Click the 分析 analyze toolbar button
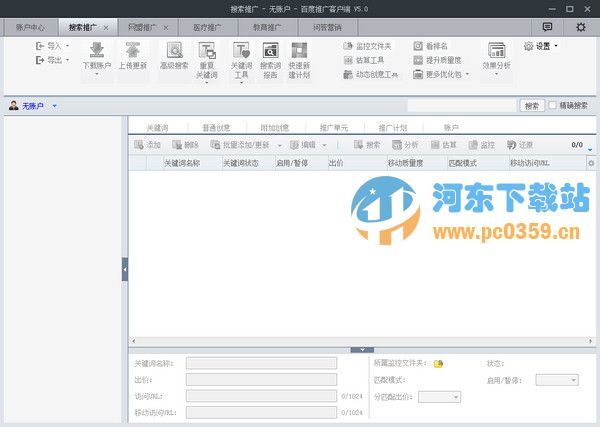The image size is (600, 427). 405,145
